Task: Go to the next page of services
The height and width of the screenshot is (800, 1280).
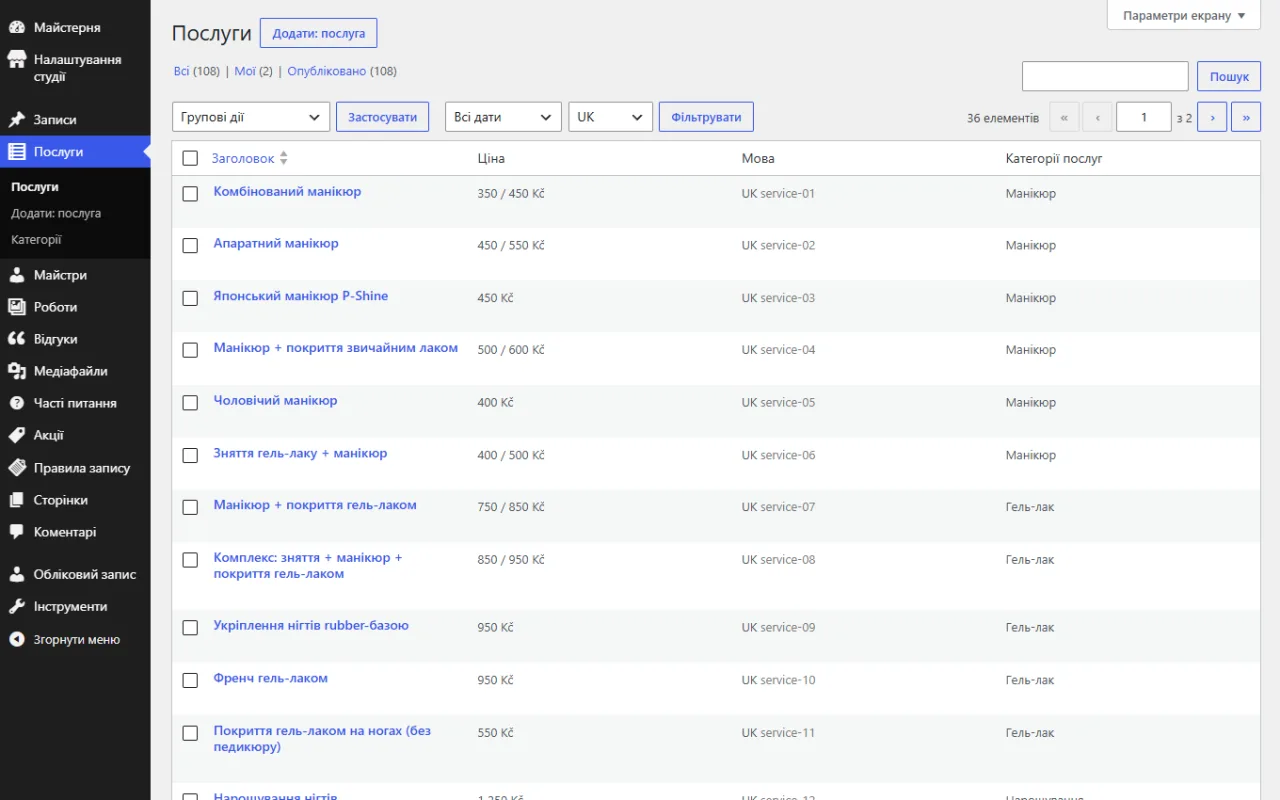Action: (x=1212, y=117)
